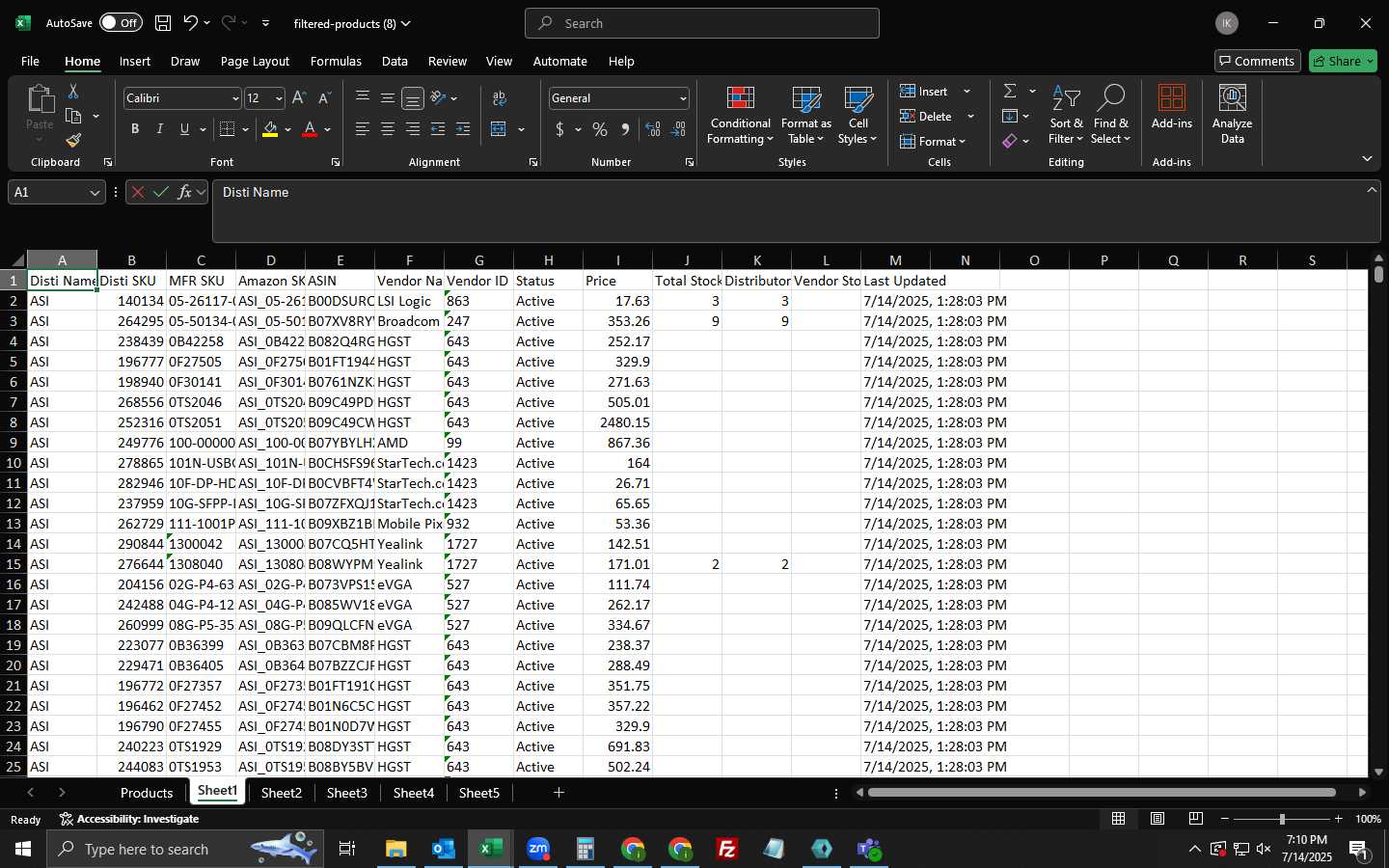The width and height of the screenshot is (1389, 868).
Task: Click in the Search box
Action: click(x=702, y=23)
